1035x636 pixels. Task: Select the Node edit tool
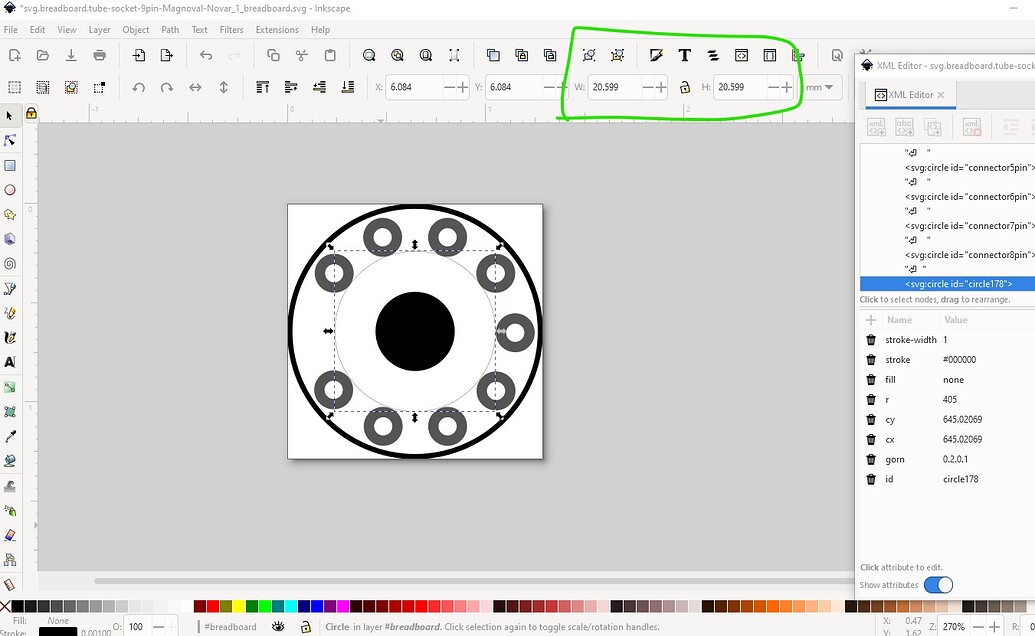10,141
